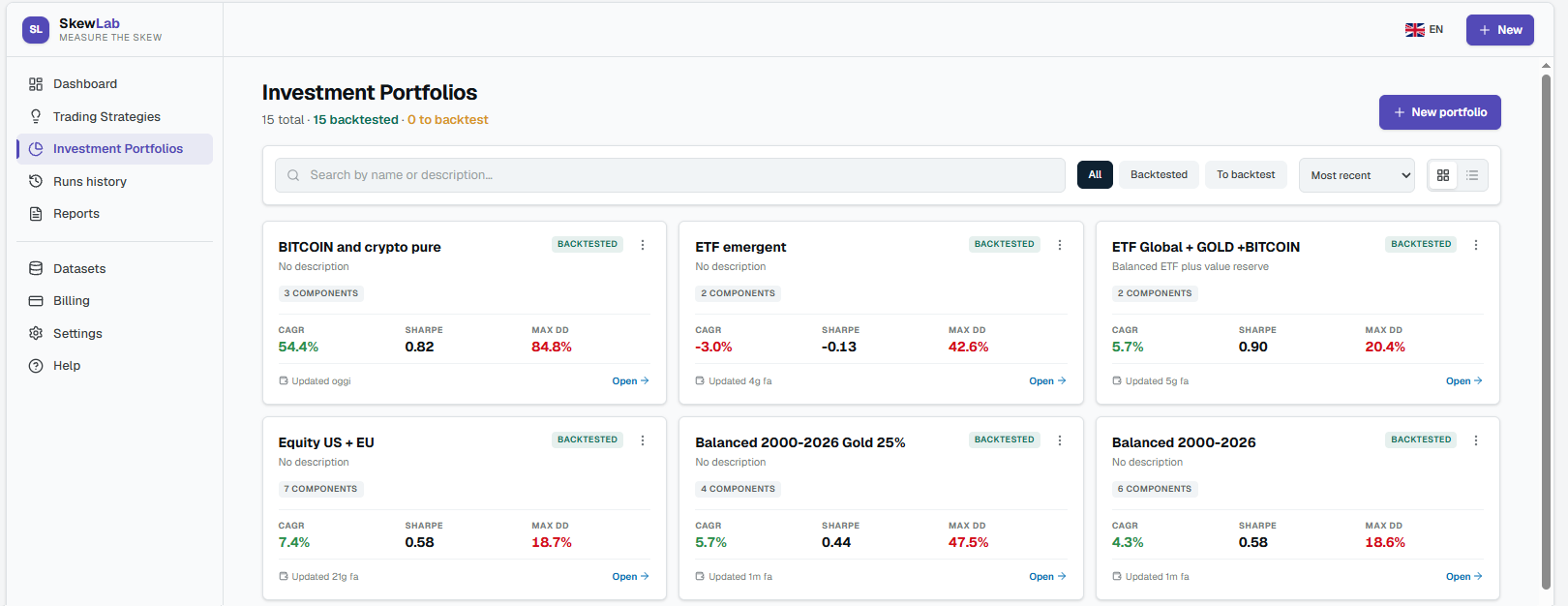This screenshot has width=1568, height=606.
Task: Click the Investment Portfolios pie chart icon
Action: 36,149
